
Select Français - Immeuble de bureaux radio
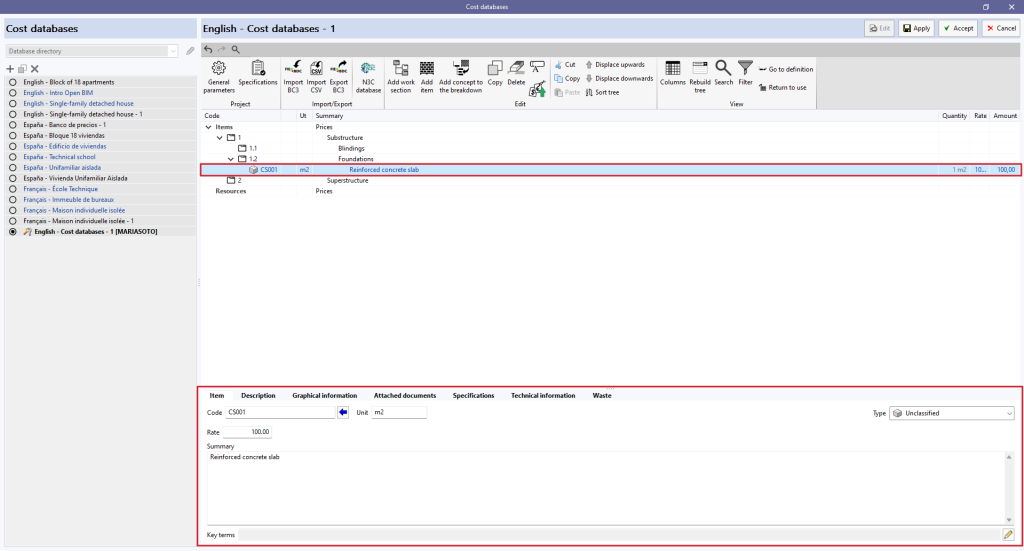pyautogui.click(x=12, y=200)
